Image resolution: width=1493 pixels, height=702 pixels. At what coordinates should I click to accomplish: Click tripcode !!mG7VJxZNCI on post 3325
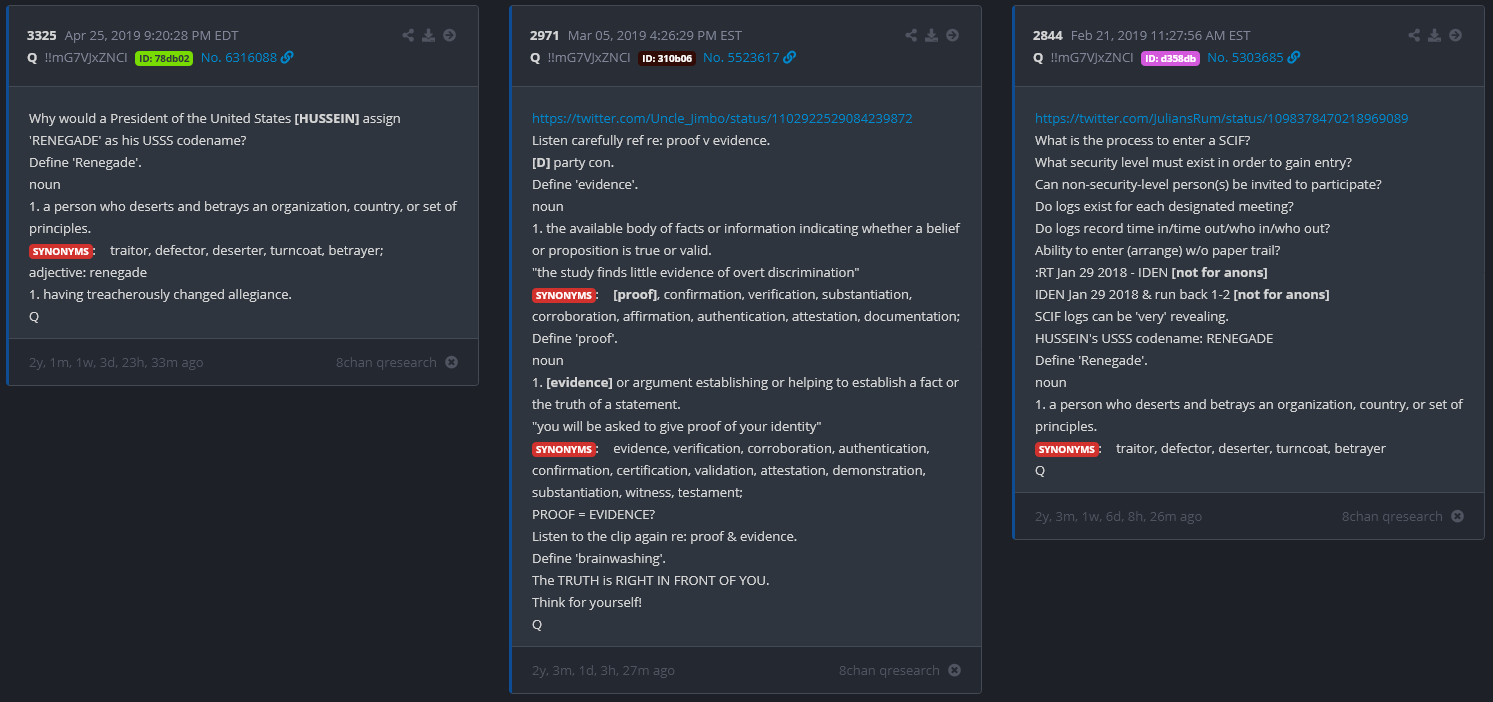point(86,58)
